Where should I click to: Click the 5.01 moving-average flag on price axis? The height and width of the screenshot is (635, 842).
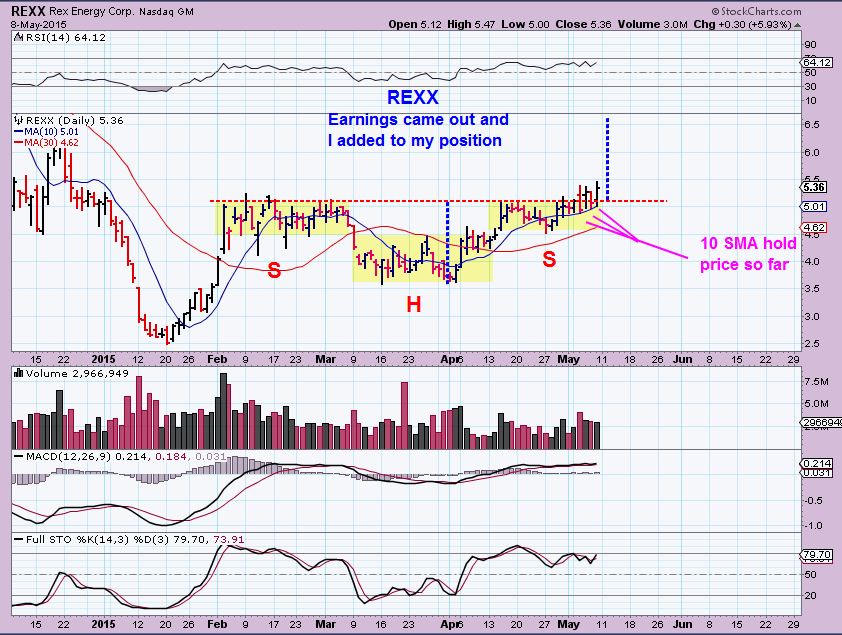[814, 207]
